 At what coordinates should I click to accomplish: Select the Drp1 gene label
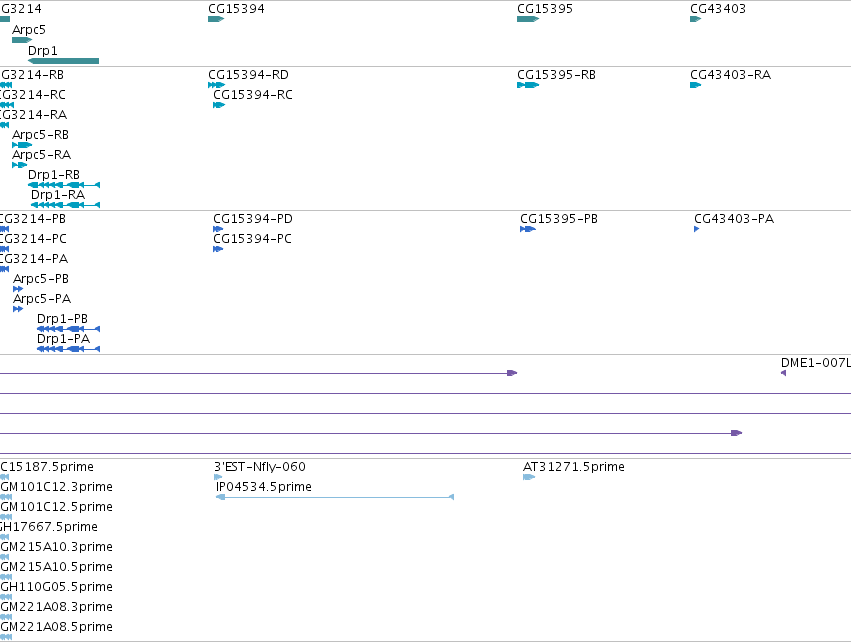coord(42,50)
